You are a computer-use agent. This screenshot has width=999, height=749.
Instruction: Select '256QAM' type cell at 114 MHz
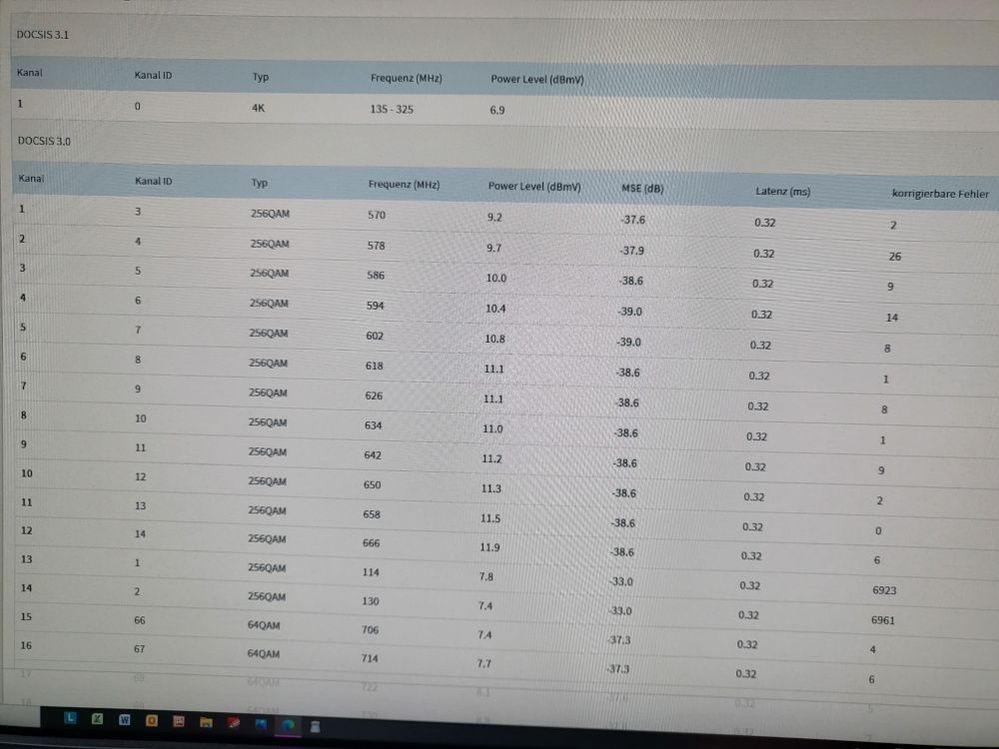(266, 567)
